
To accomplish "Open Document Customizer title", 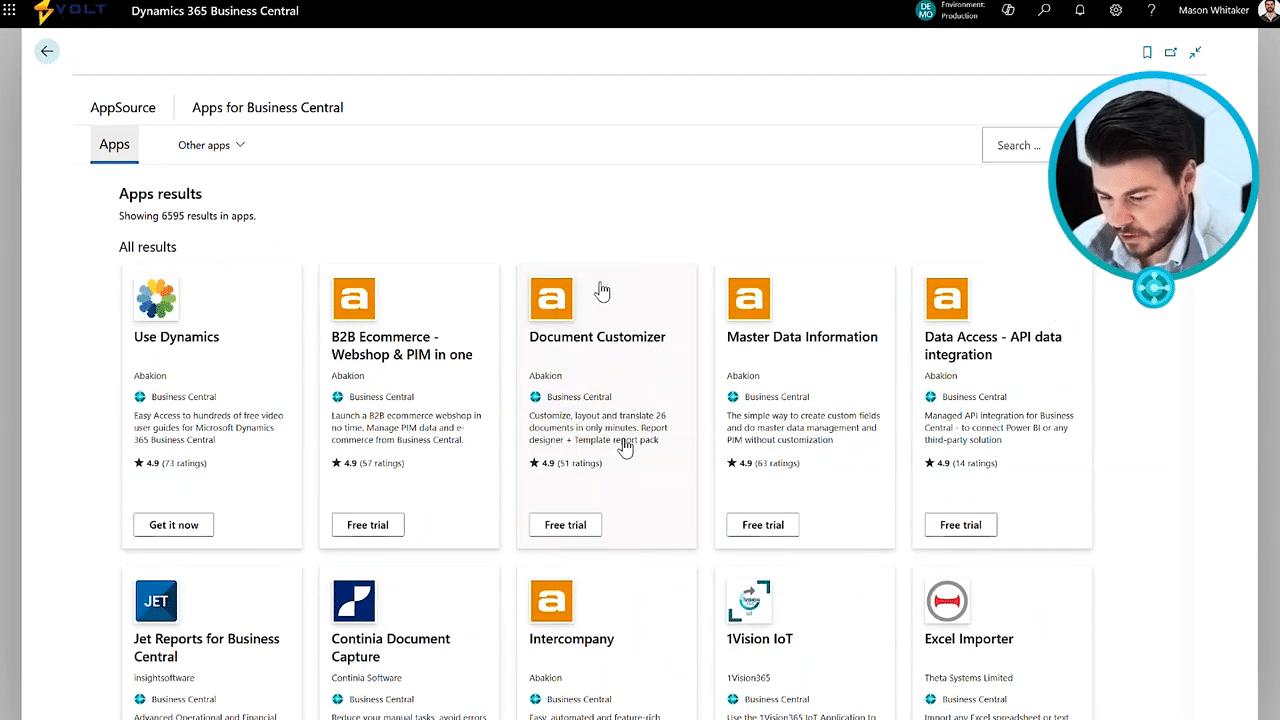I will pos(597,337).
